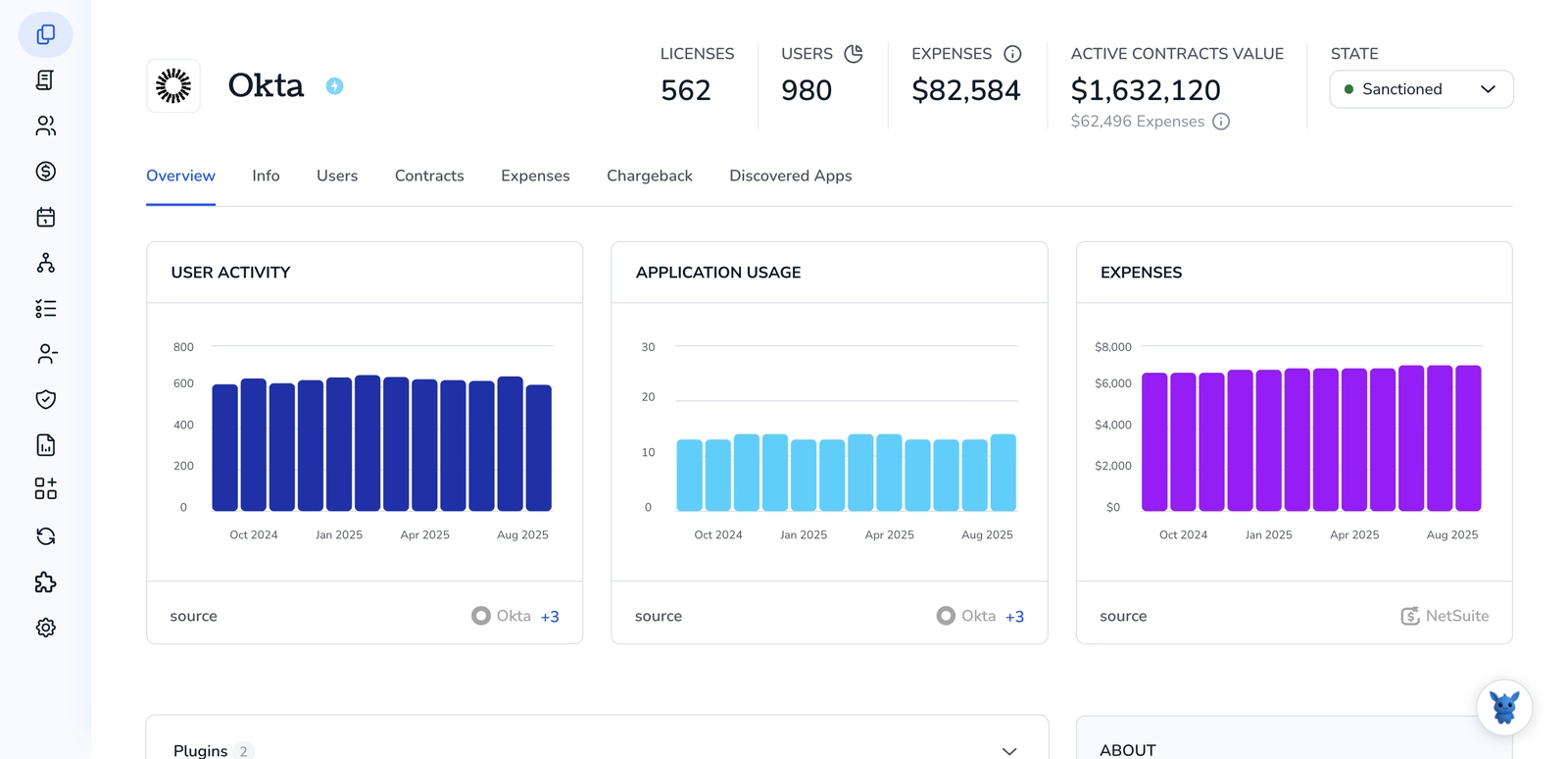Click the refresh sync sidebar icon
1568x759 pixels.
click(45, 536)
